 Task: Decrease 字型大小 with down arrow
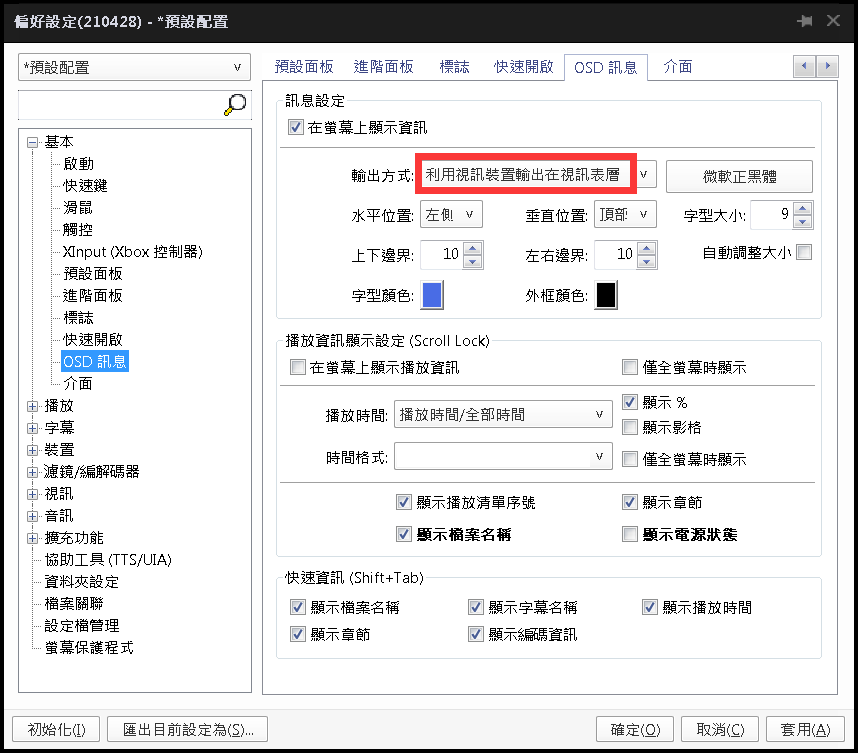tap(803, 222)
